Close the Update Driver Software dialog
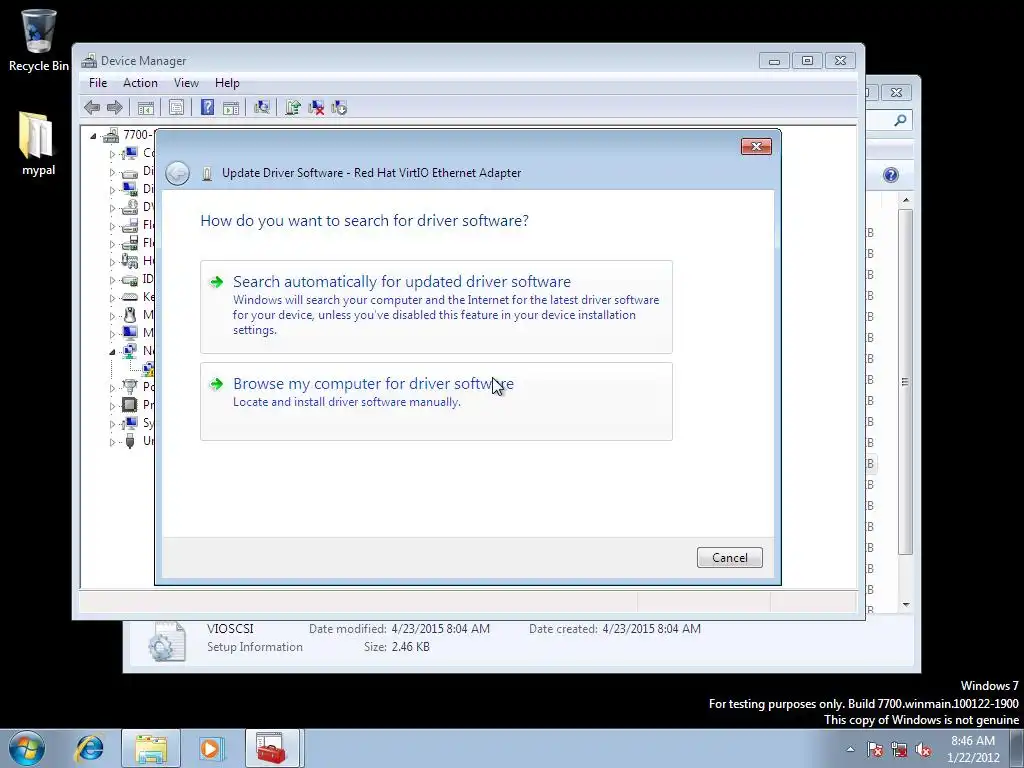Screen dimensions: 1024x768 click(x=756, y=146)
